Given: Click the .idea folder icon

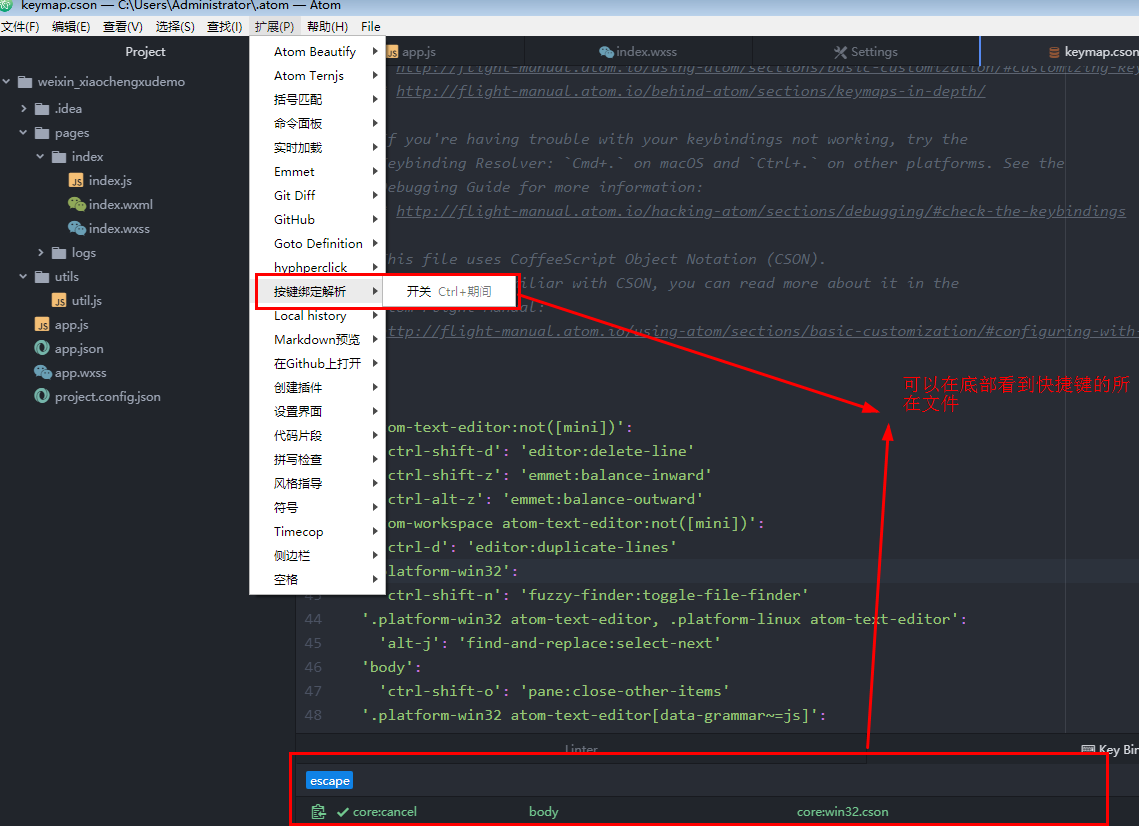Looking at the screenshot, I should click(x=42, y=108).
